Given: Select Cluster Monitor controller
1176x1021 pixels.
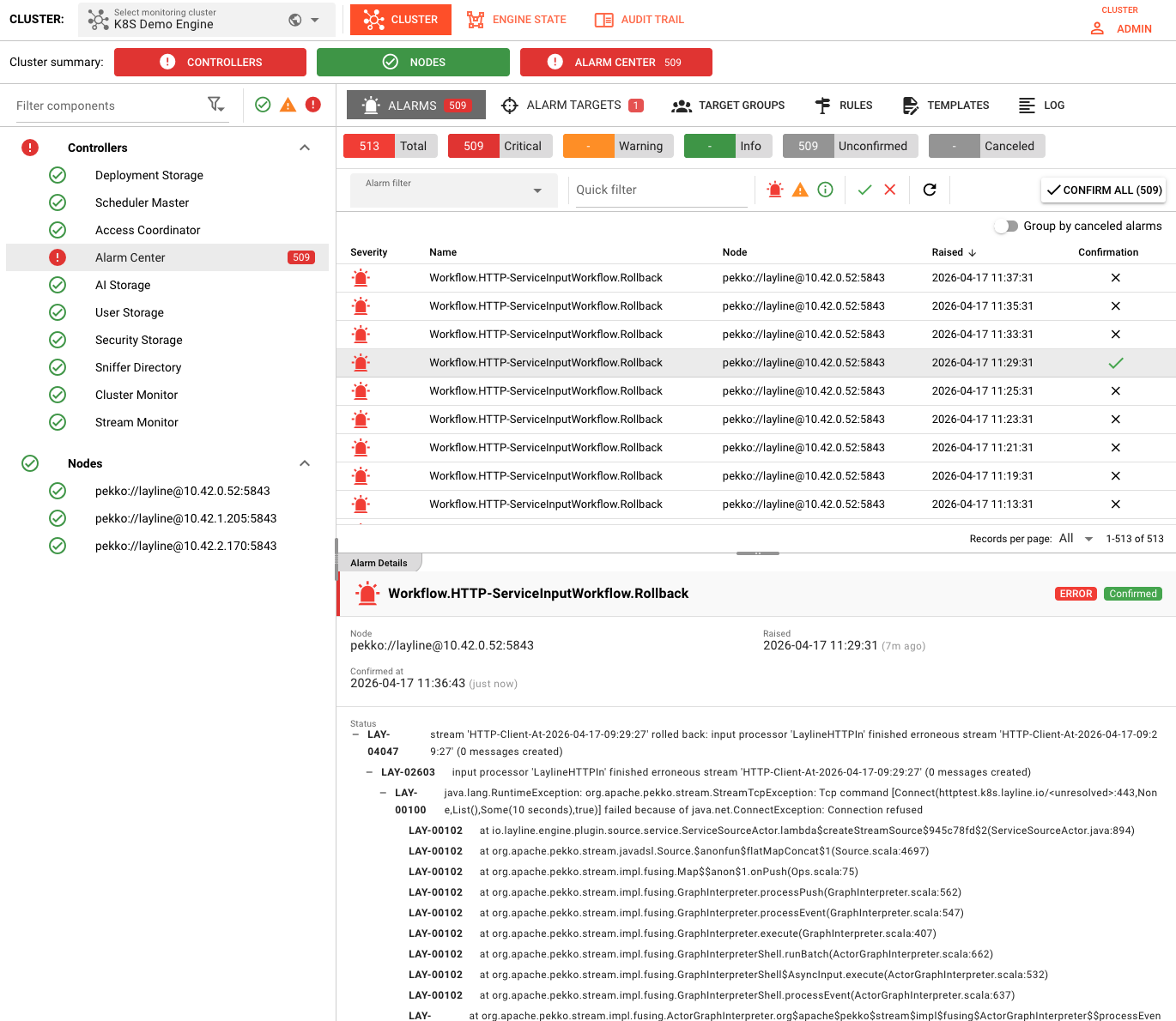Looking at the screenshot, I should (136, 395).
